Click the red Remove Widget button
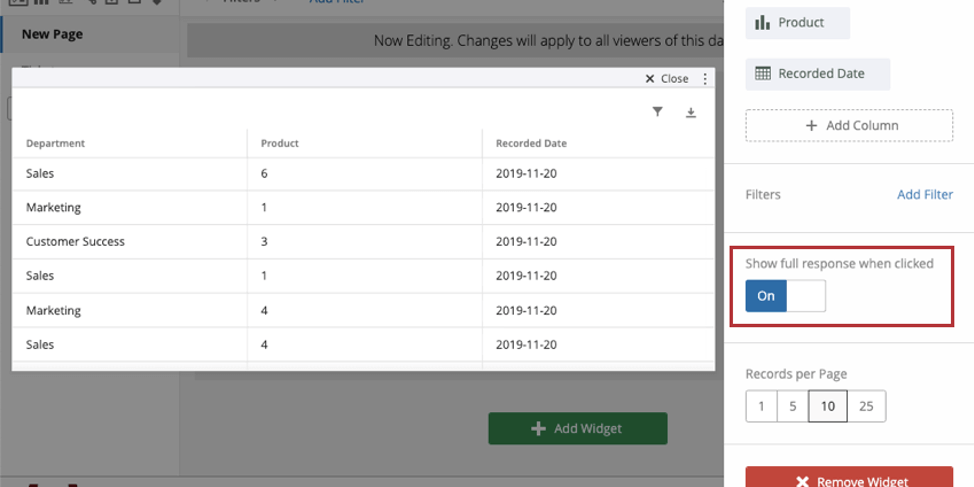 pyautogui.click(x=849, y=480)
